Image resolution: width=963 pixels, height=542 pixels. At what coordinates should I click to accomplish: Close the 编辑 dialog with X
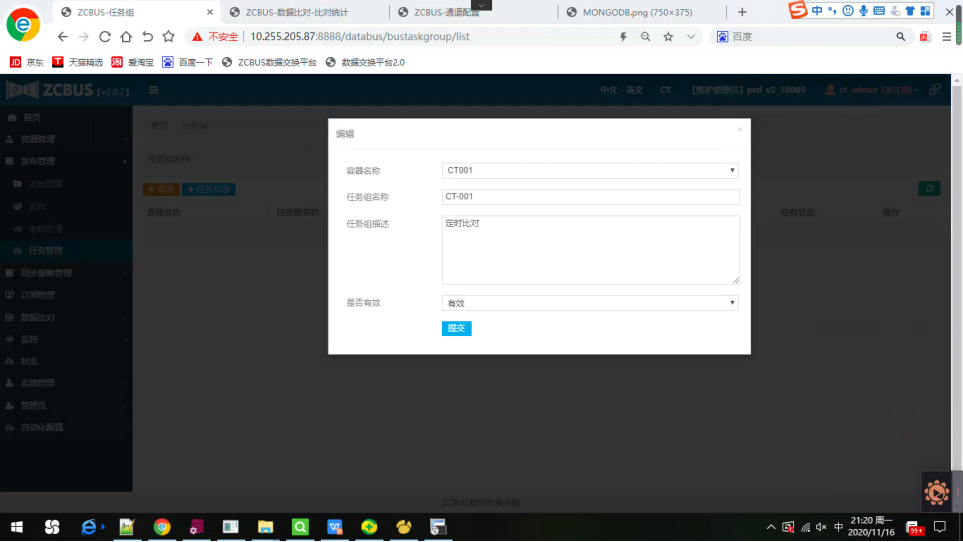point(740,129)
